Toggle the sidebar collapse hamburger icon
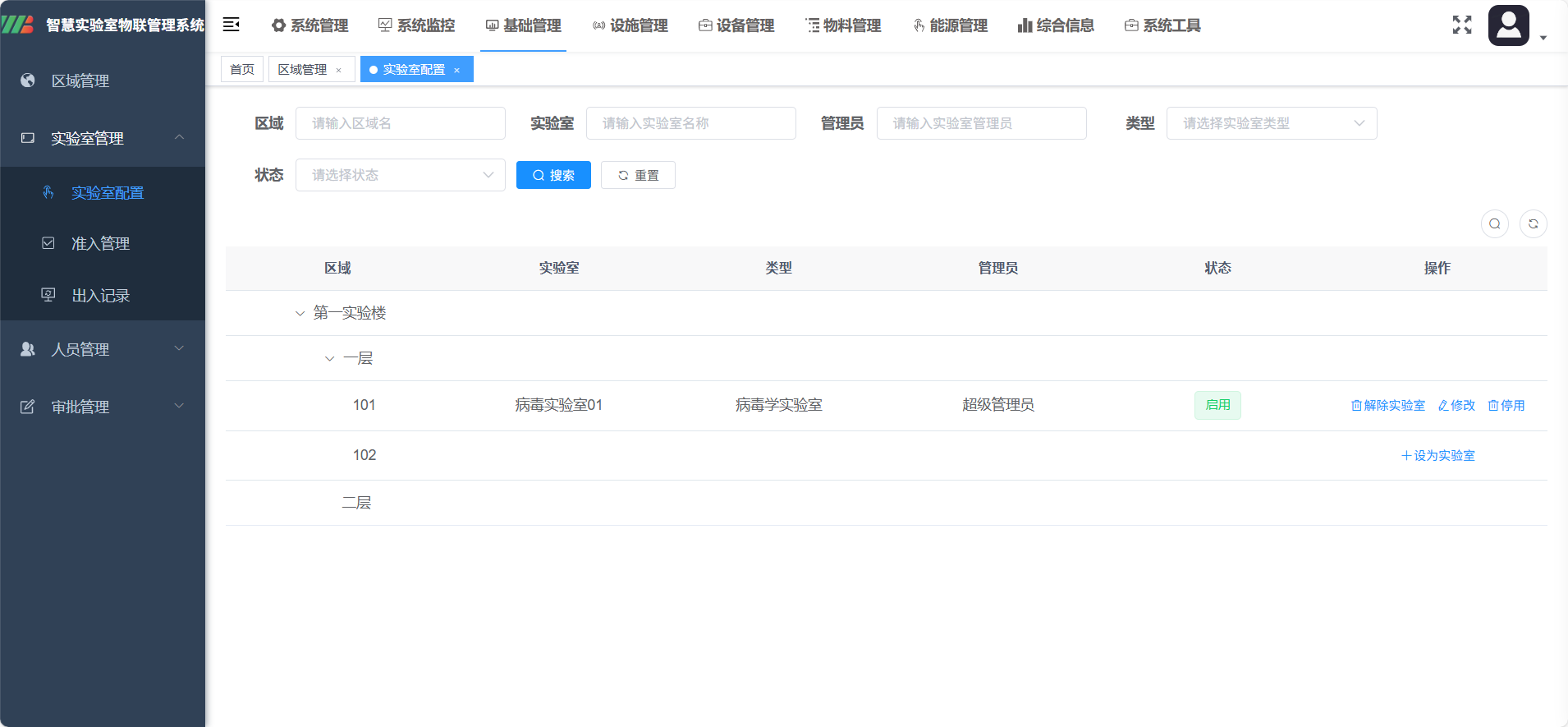1568x727 pixels. pyautogui.click(x=232, y=25)
